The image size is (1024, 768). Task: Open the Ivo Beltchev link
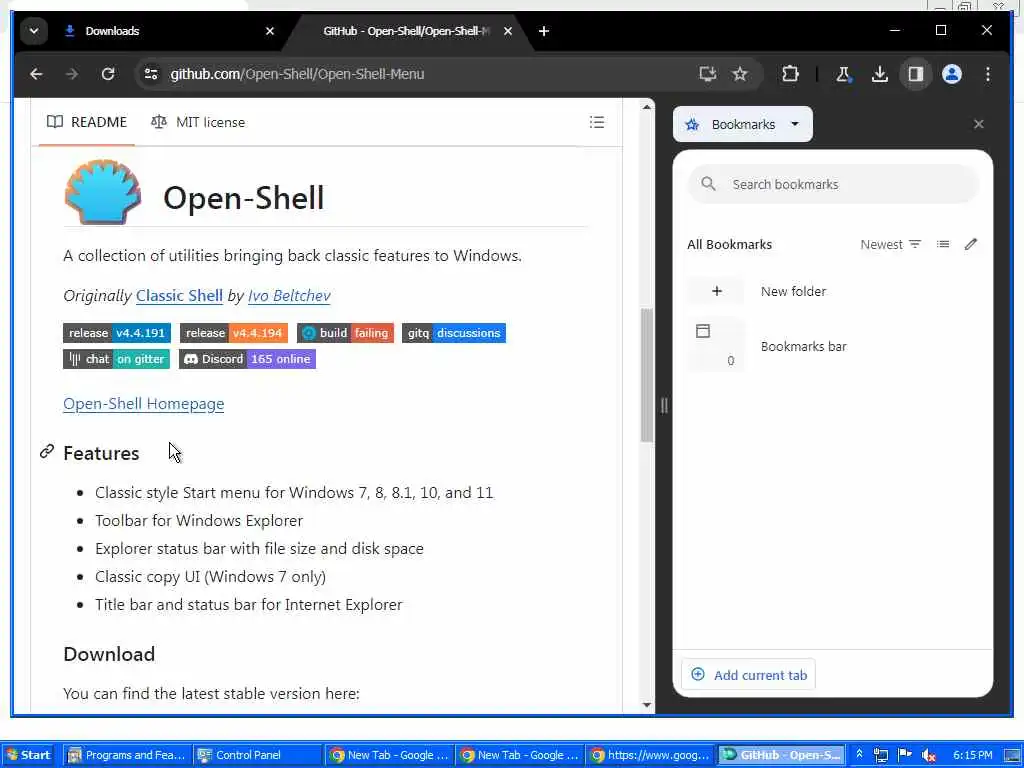point(289,296)
